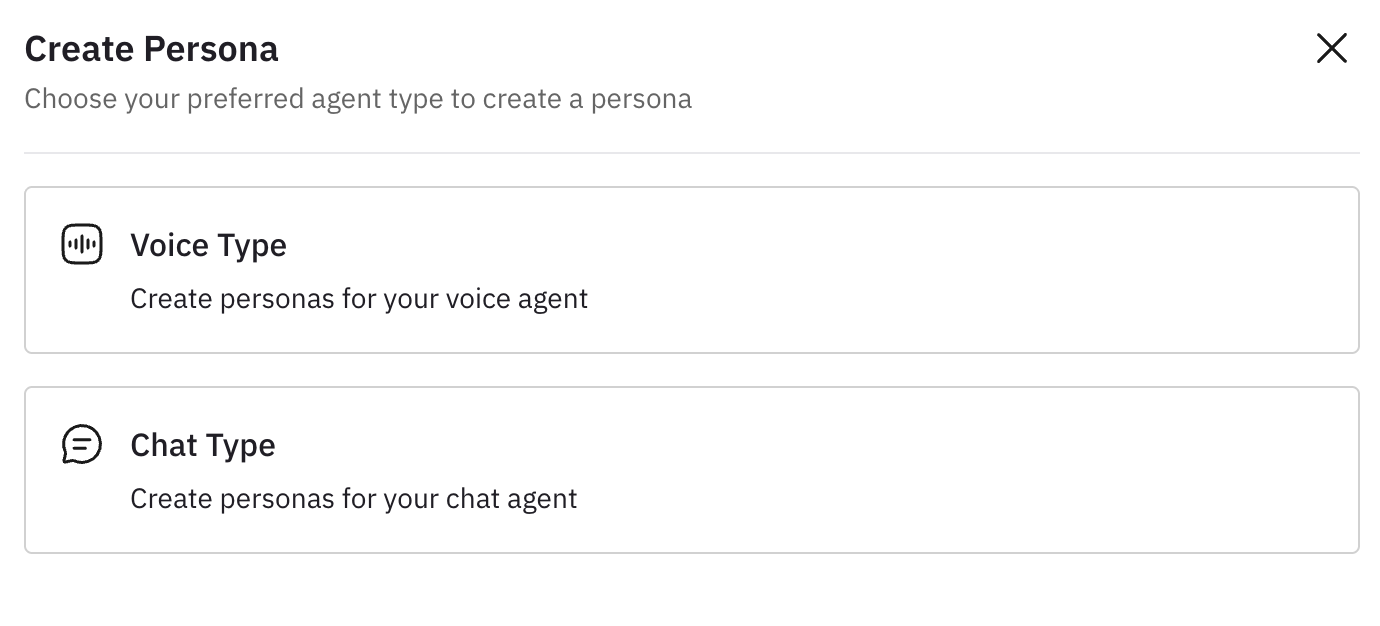Click the "Voice Type" heading text
This screenshot has width=1380, height=626.
pyautogui.click(x=208, y=245)
